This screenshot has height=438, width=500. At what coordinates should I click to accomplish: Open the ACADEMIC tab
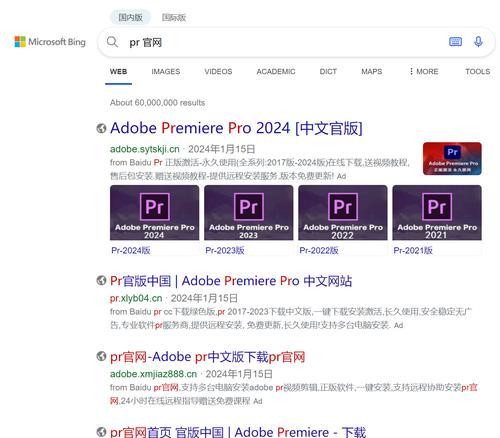point(276,71)
